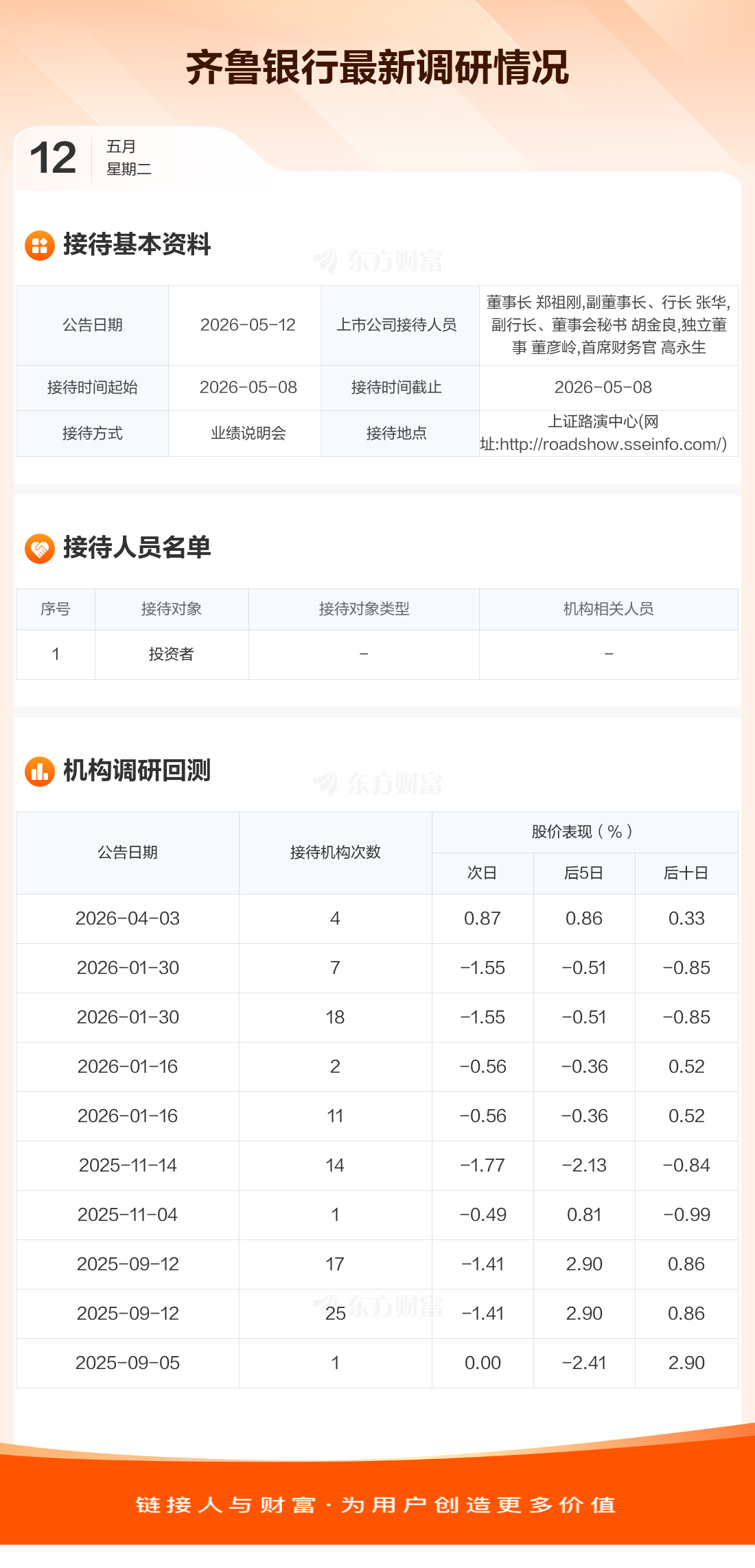This screenshot has width=755, height=1568.
Task: Click the 后十日 column header
Action: (x=686, y=873)
